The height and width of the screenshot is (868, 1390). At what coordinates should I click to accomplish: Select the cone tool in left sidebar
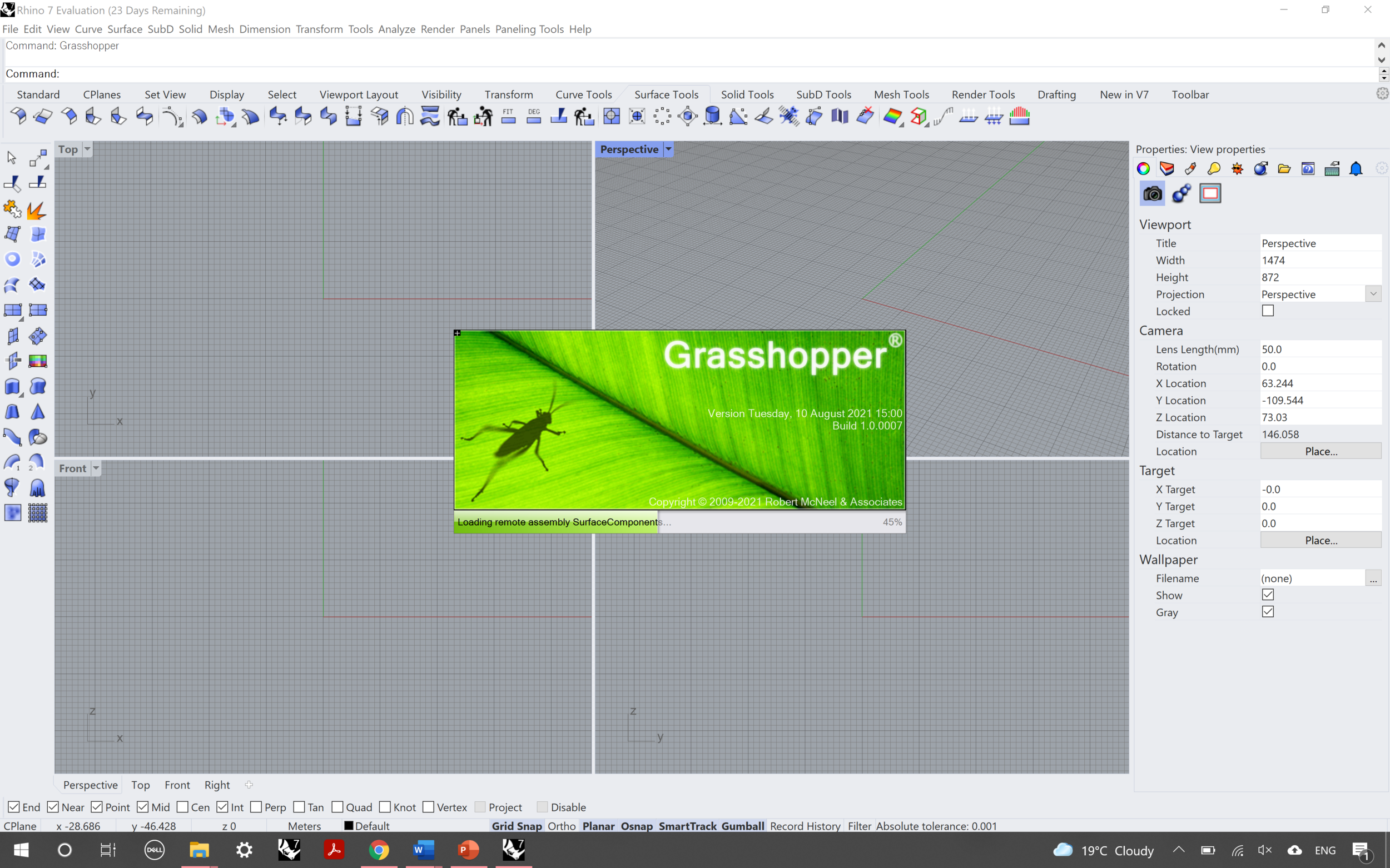pyautogui.click(x=37, y=412)
